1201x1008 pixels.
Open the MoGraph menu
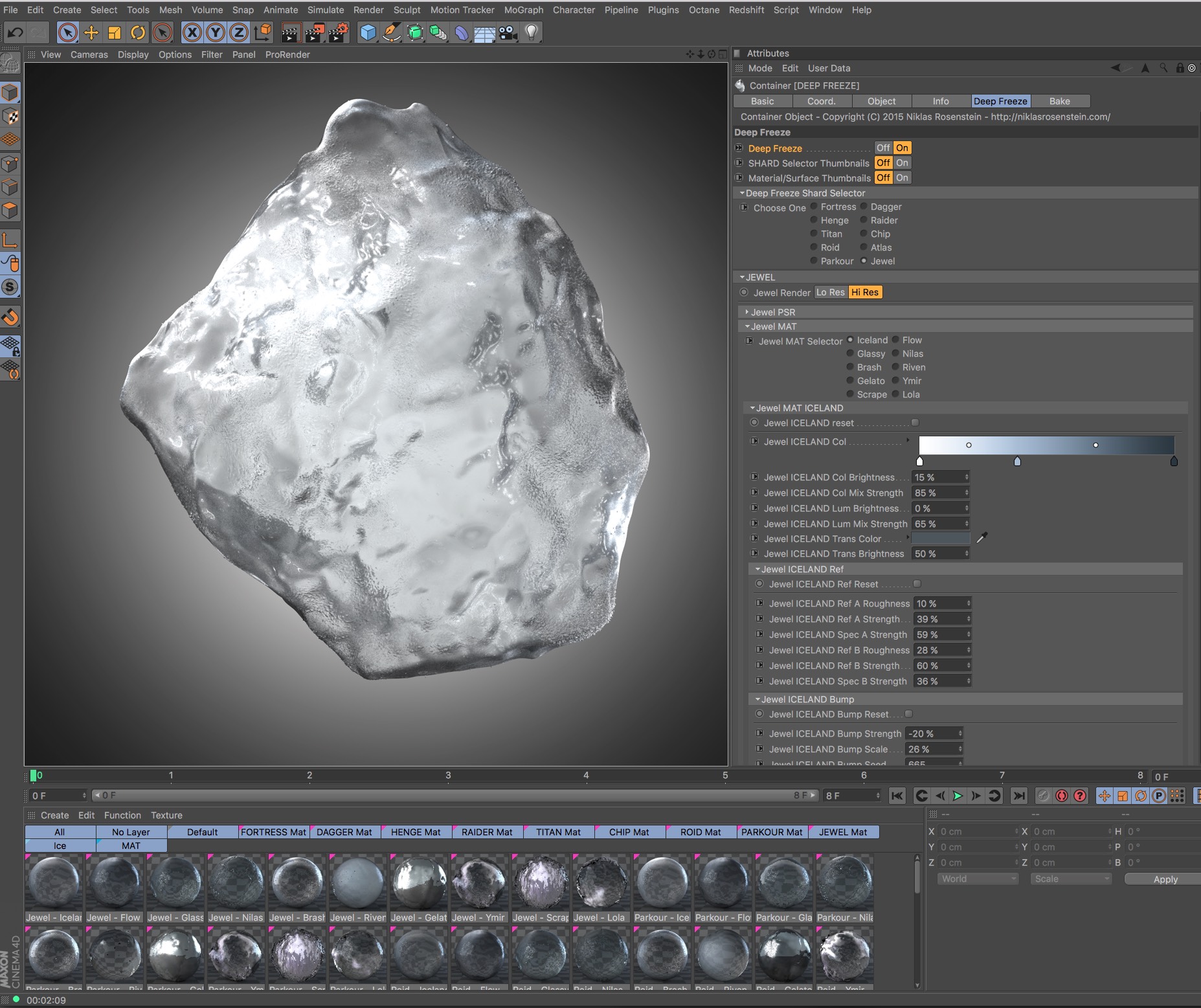pyautogui.click(x=523, y=10)
